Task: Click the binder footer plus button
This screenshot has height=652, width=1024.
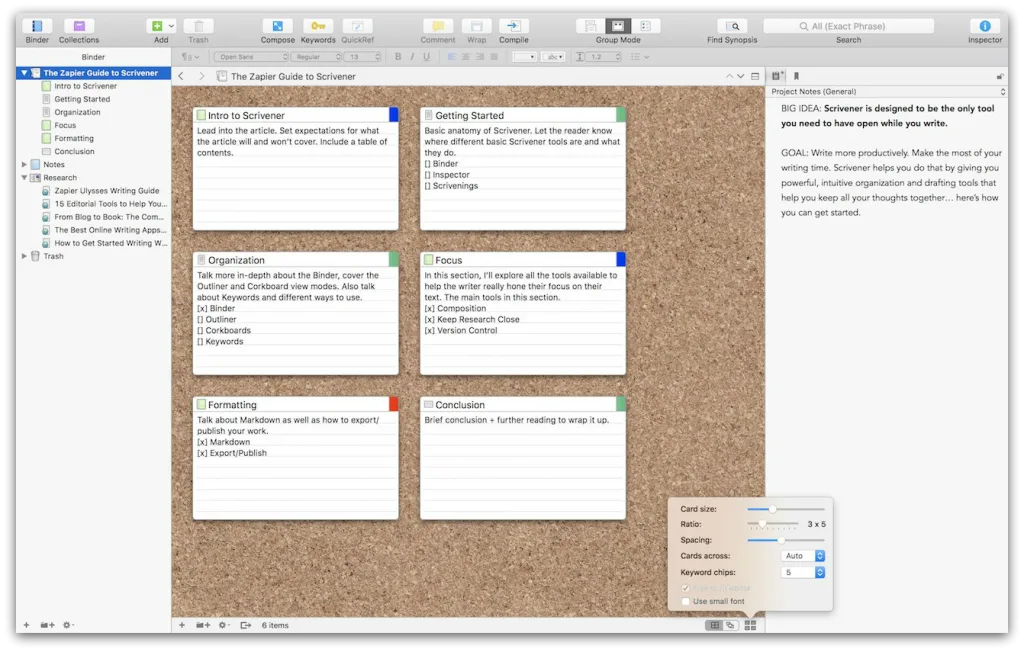Action: tap(26, 625)
